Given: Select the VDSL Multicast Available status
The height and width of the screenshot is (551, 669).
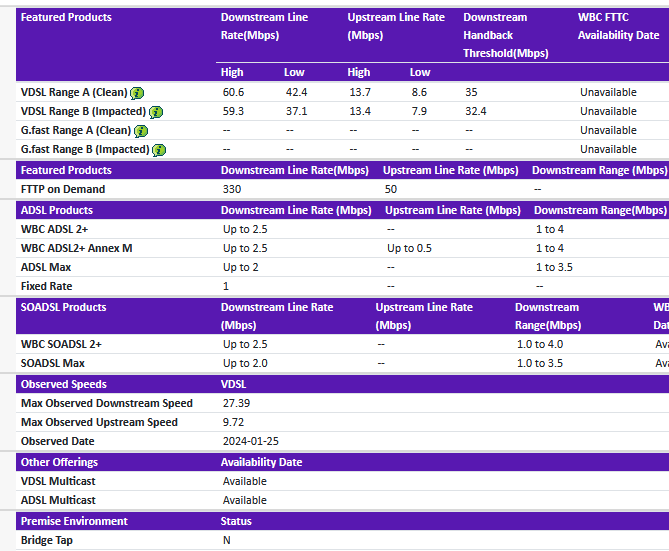Looking at the screenshot, I should [x=244, y=481].
